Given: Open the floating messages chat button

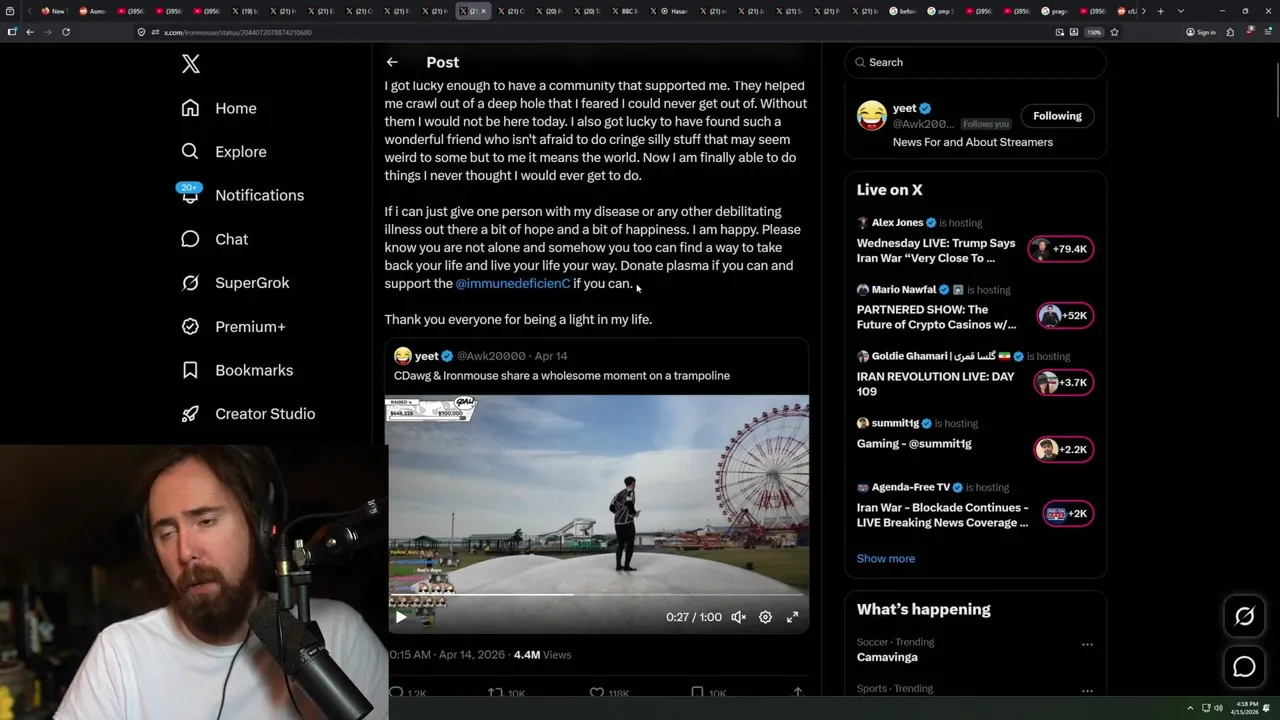Looking at the screenshot, I should (x=1244, y=667).
